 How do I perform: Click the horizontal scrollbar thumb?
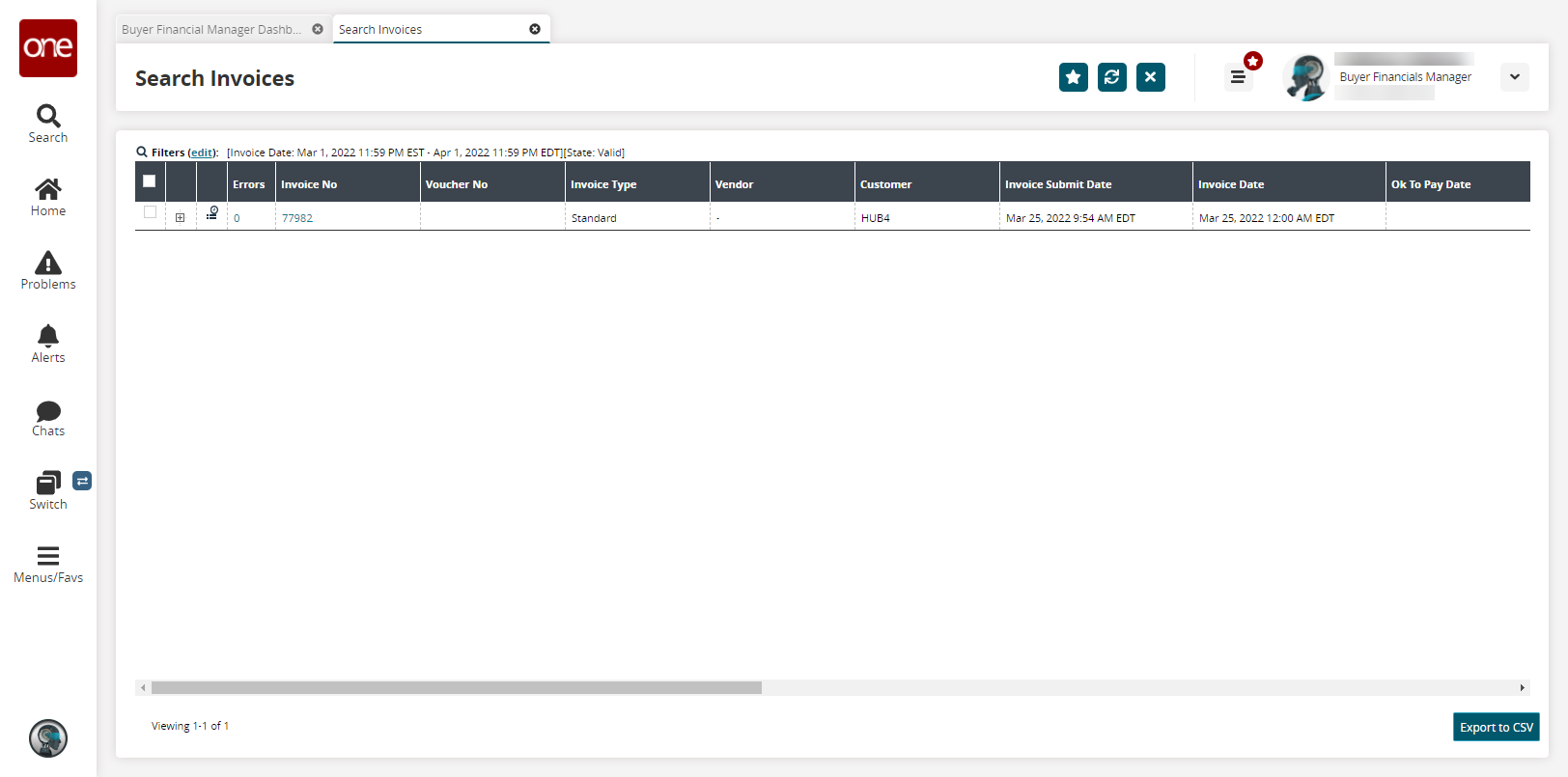point(457,688)
